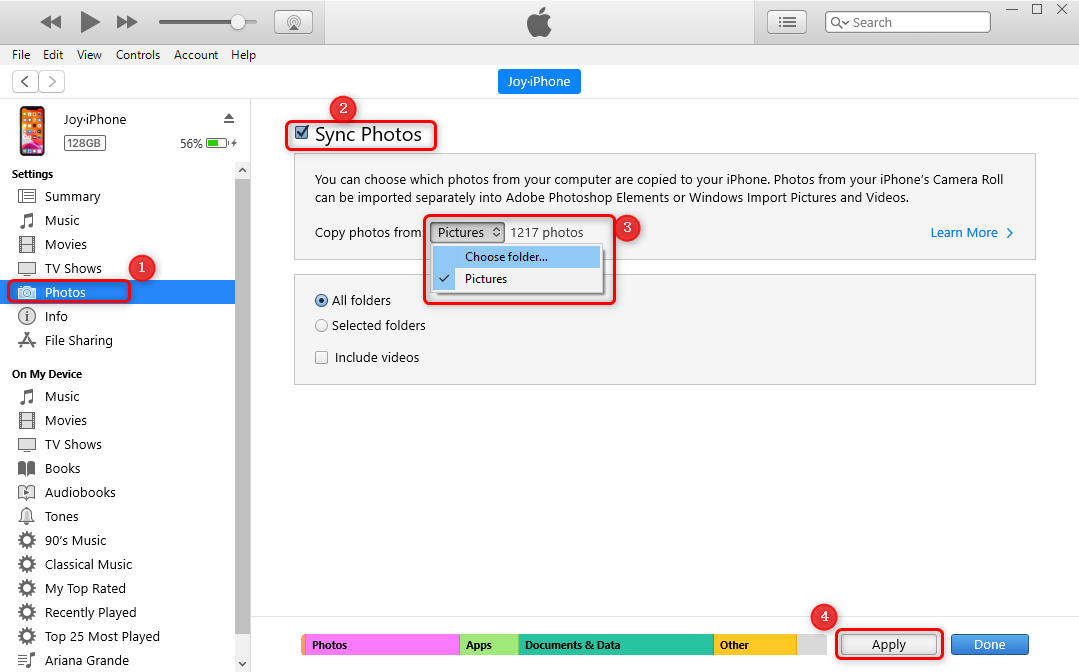Open Audiobooks on the device
1079x672 pixels.
coord(117,493)
